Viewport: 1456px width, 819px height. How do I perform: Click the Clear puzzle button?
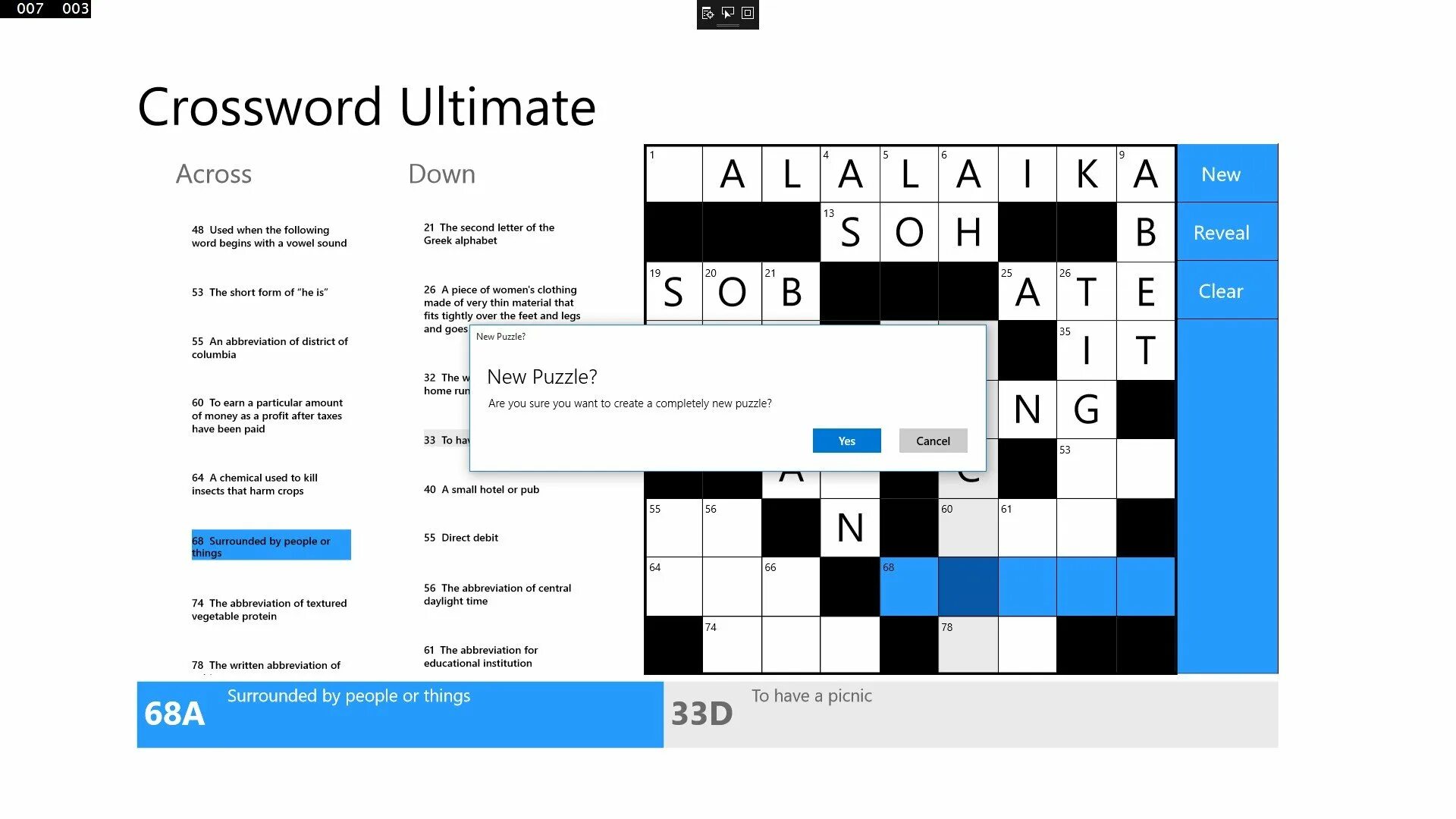click(1221, 291)
